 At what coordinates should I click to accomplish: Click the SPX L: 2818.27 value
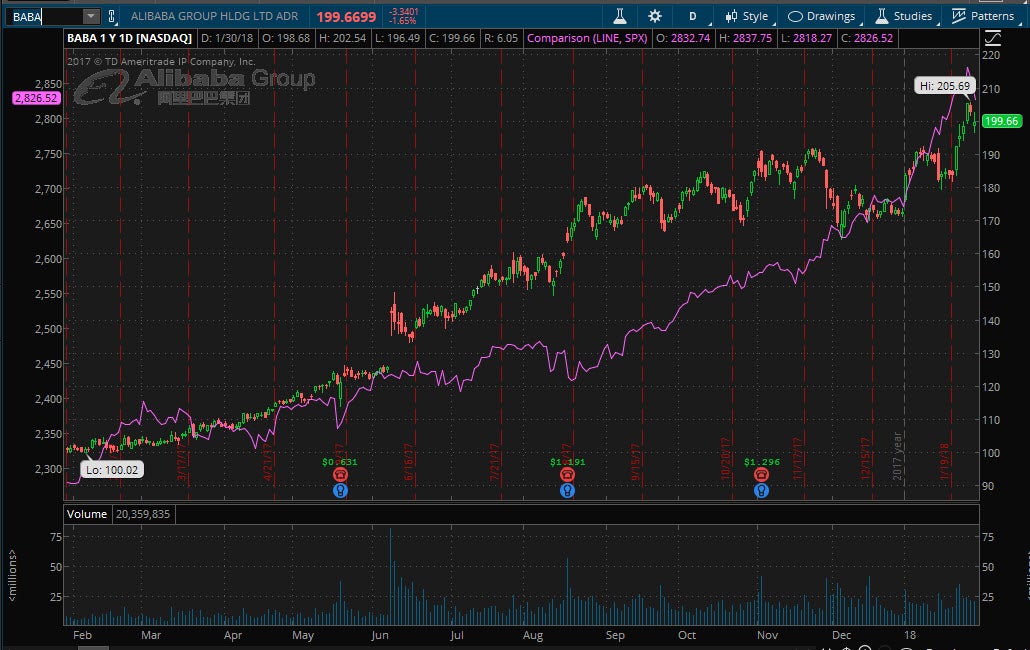point(807,38)
